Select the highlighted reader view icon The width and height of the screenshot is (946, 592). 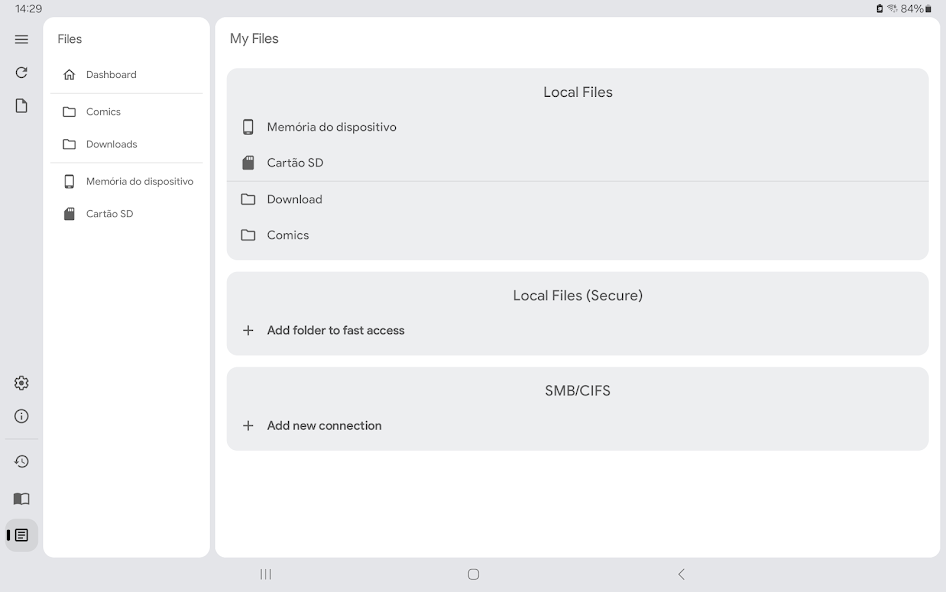pos(21,535)
